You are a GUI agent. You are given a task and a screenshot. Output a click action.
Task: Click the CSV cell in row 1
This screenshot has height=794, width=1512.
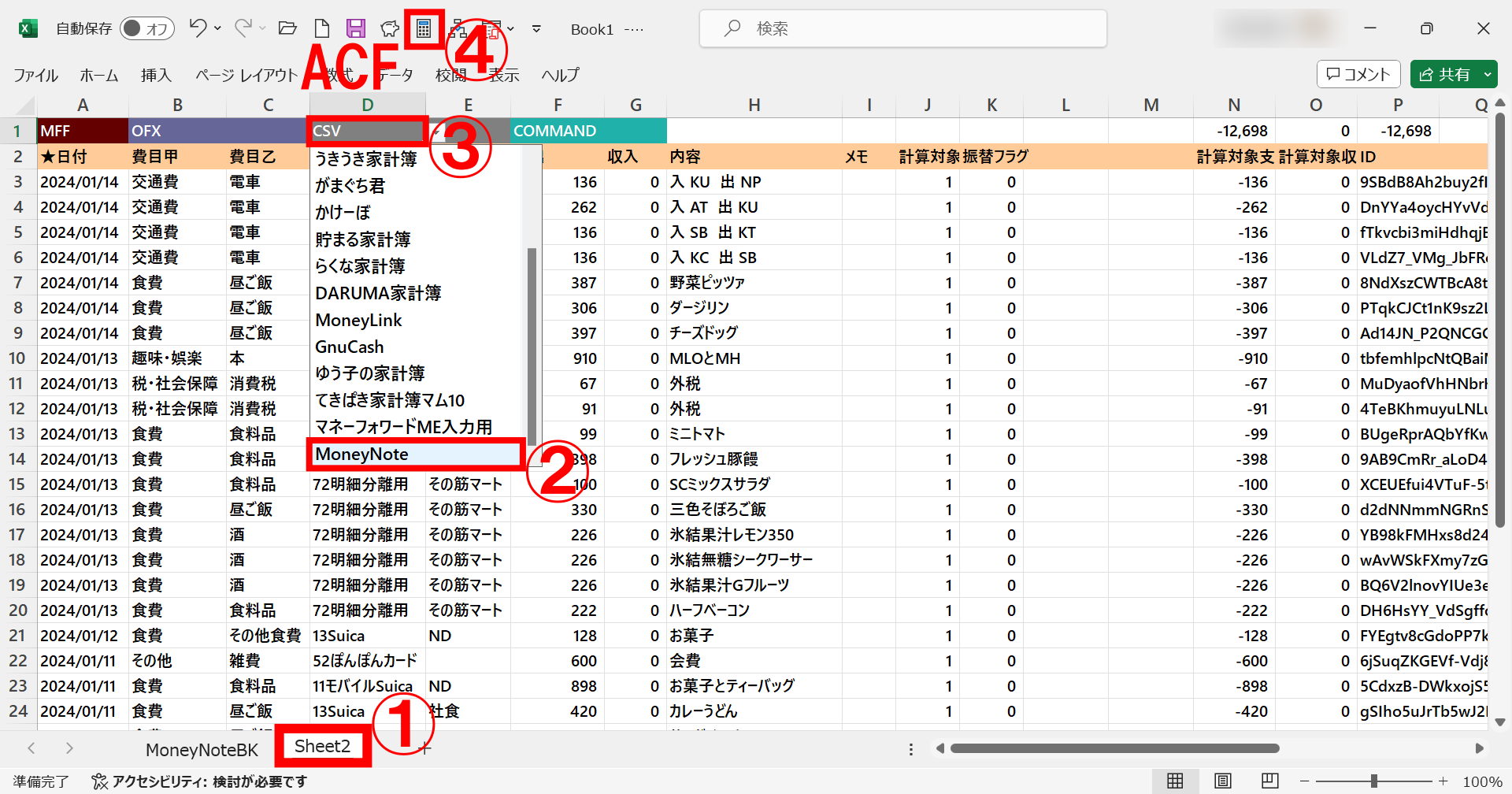point(368,131)
